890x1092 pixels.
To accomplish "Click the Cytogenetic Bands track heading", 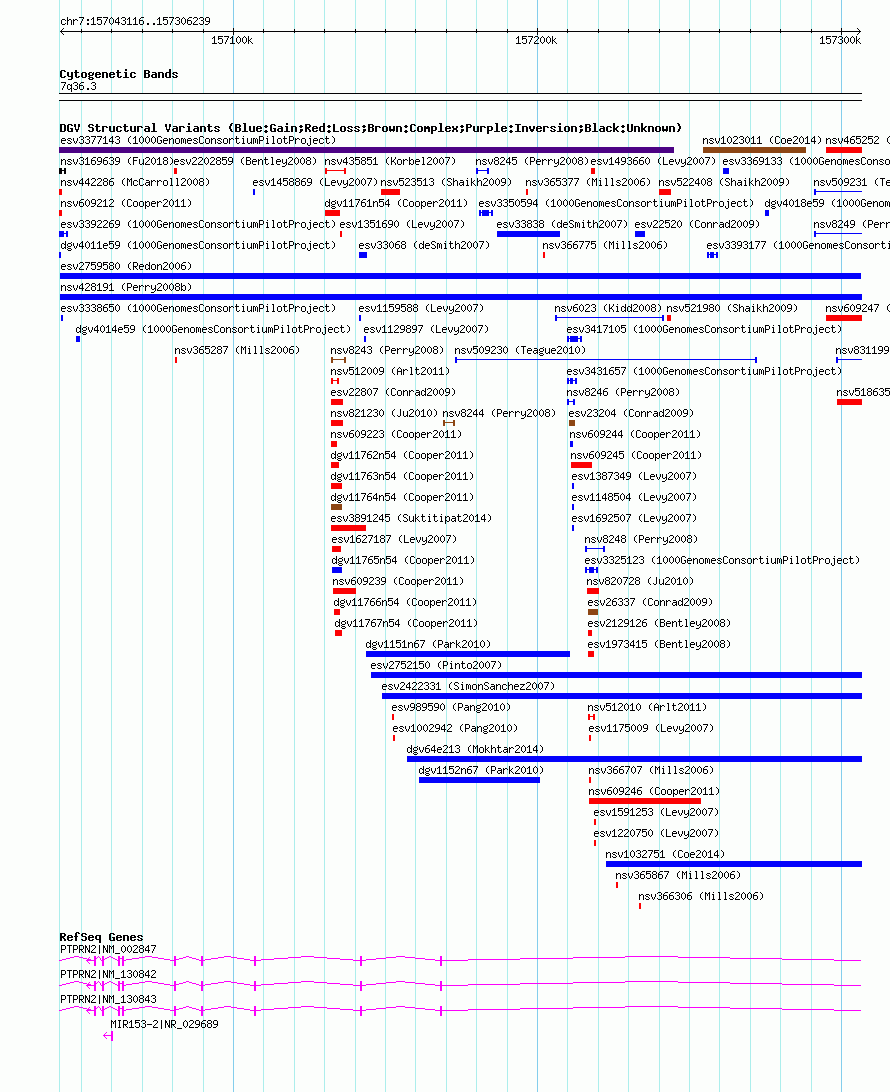I will tap(118, 74).
